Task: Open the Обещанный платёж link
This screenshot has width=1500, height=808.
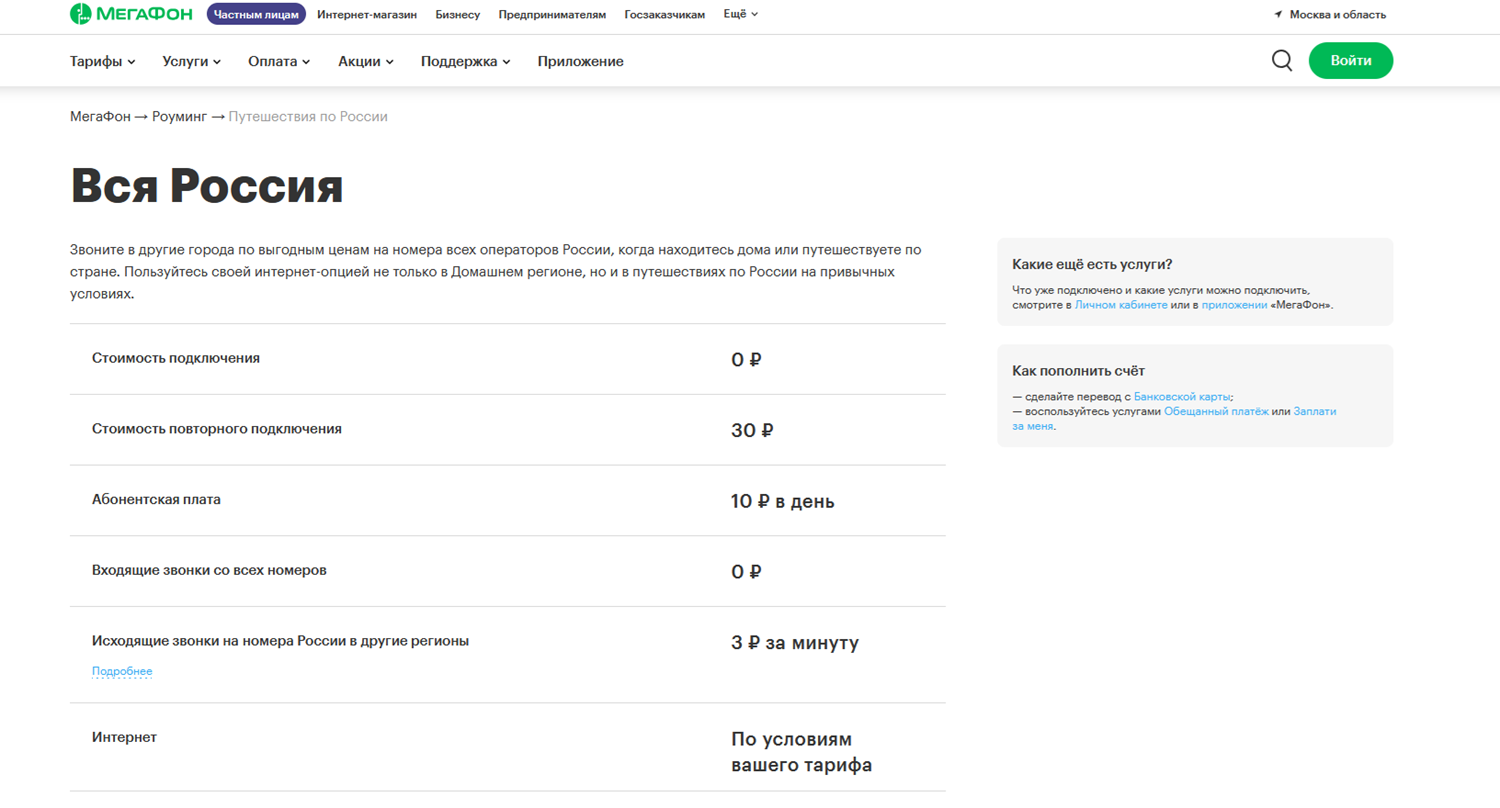Action: (x=1216, y=411)
